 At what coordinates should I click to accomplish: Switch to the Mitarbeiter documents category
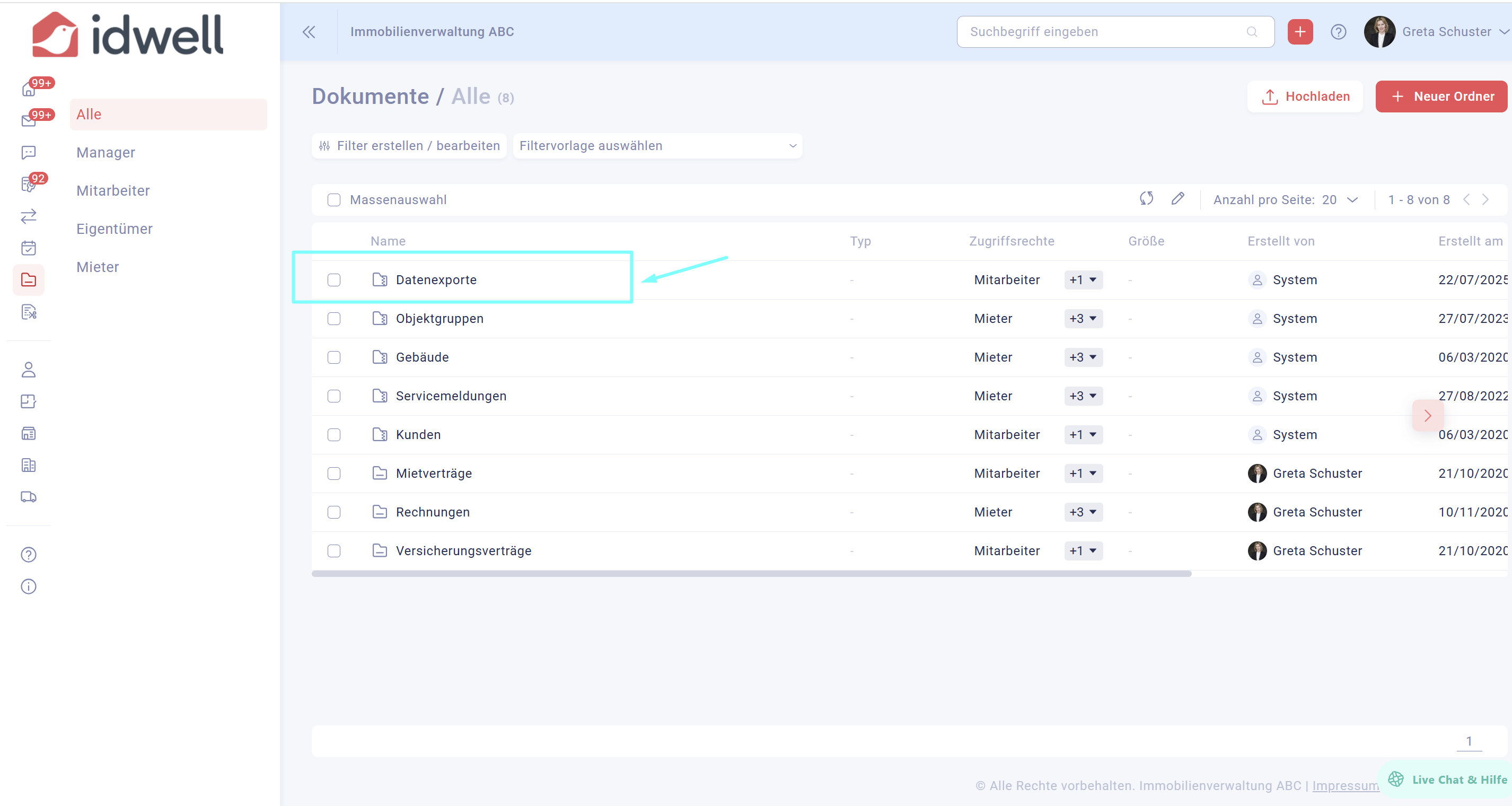click(x=113, y=191)
